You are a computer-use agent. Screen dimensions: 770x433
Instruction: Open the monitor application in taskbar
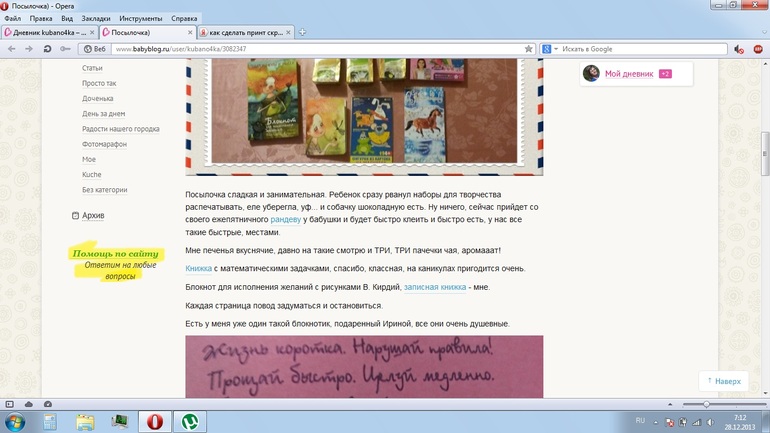[119, 422]
